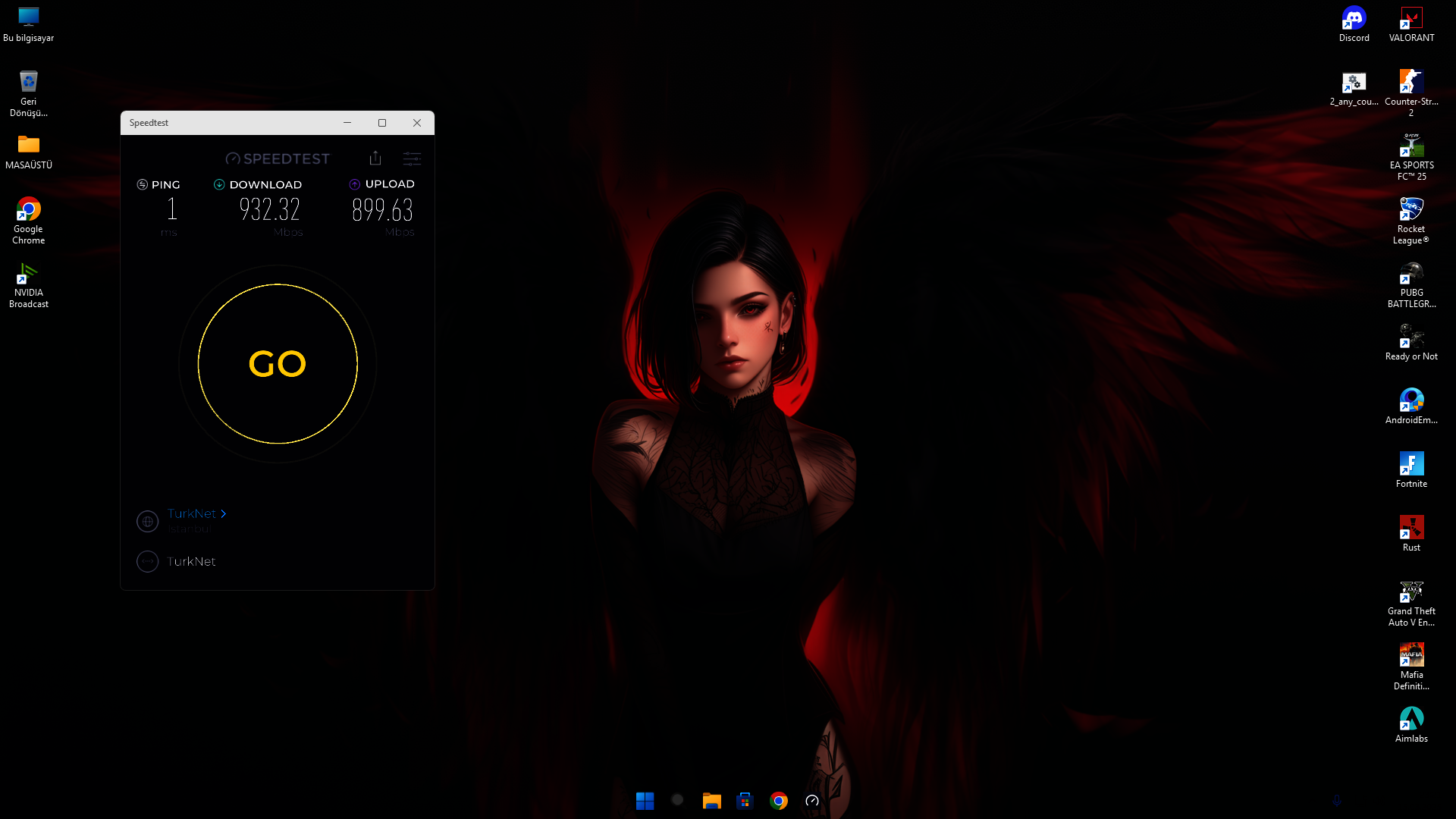Click the connection icon next to TurkNet provider
This screenshot has height=819, width=1456.
147,561
